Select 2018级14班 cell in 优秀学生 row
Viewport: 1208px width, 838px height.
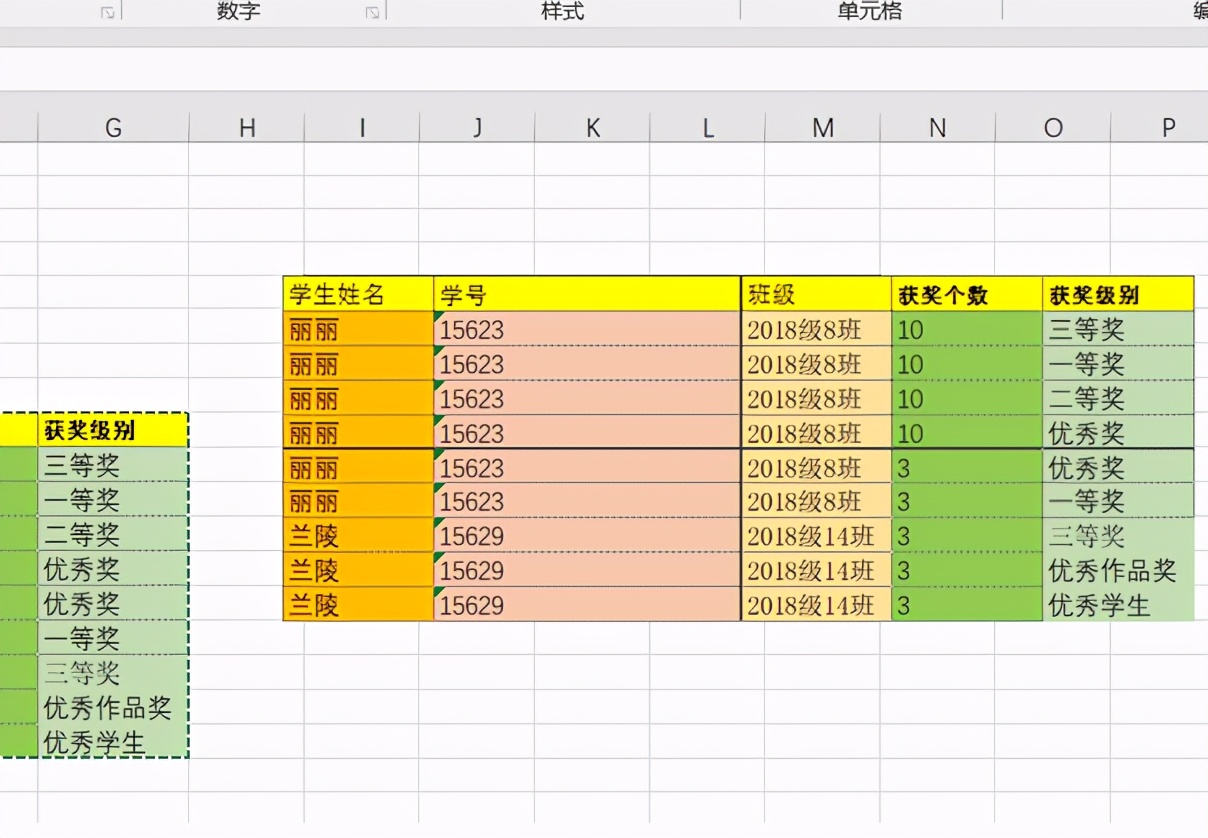tap(816, 604)
